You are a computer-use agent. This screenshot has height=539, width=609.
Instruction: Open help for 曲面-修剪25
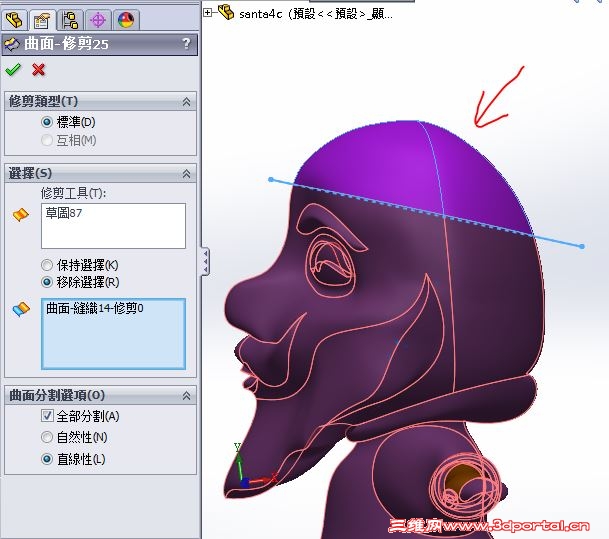[186, 43]
